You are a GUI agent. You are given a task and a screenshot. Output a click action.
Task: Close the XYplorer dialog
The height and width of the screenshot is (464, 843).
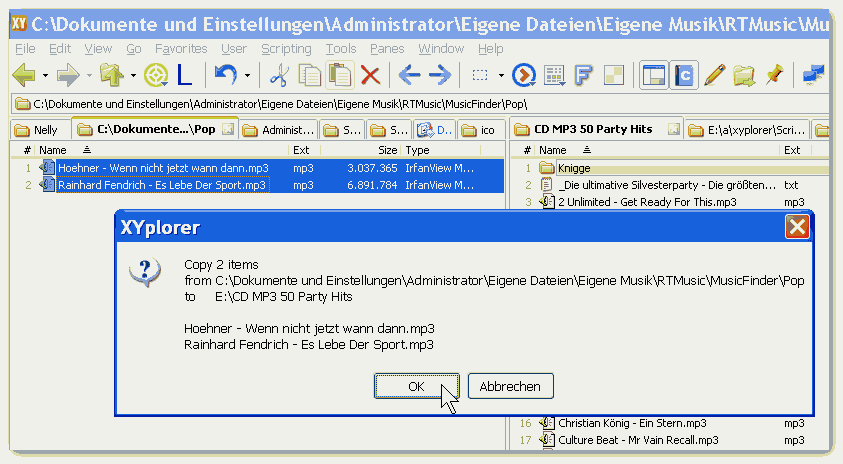tap(797, 227)
